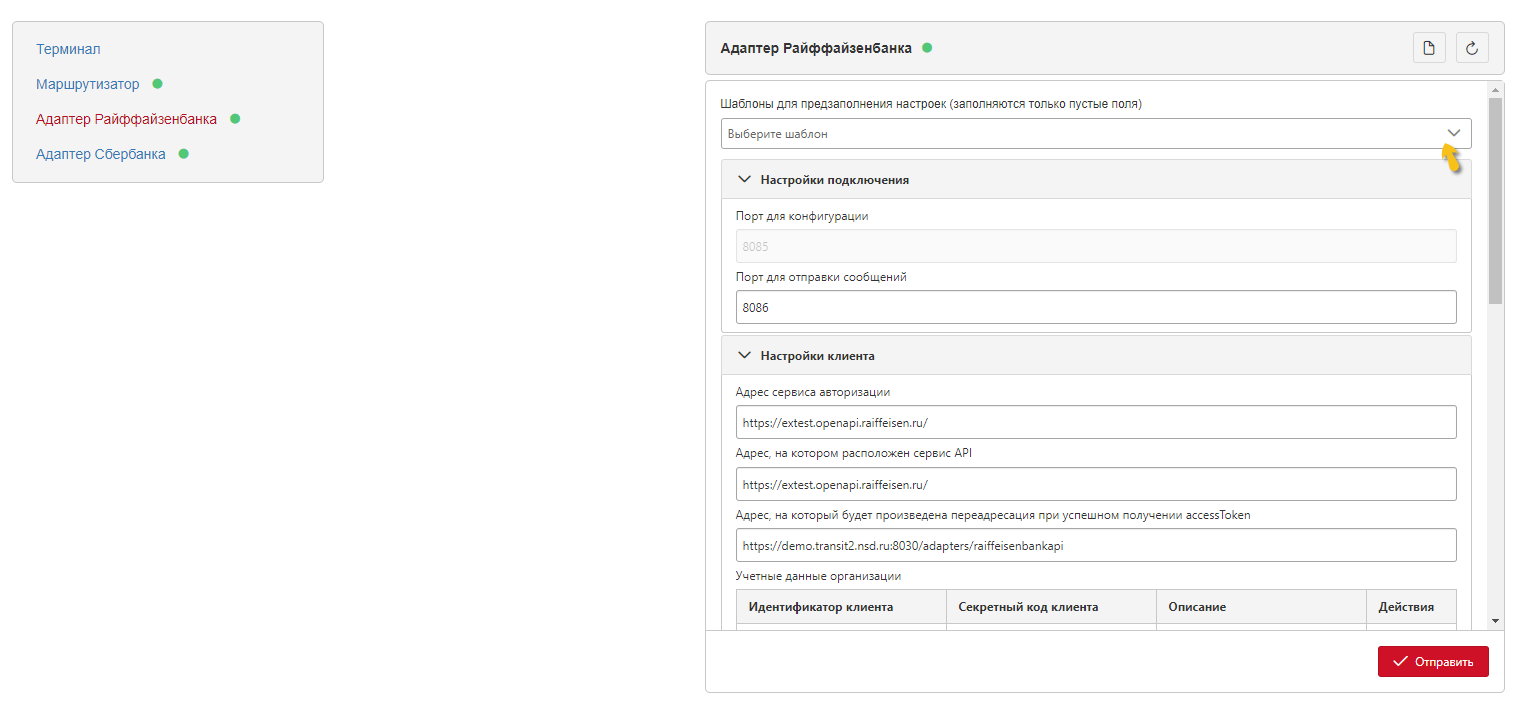Open Адаптер Сбербанка in sidebar
1514x708 pixels.
click(x=101, y=154)
